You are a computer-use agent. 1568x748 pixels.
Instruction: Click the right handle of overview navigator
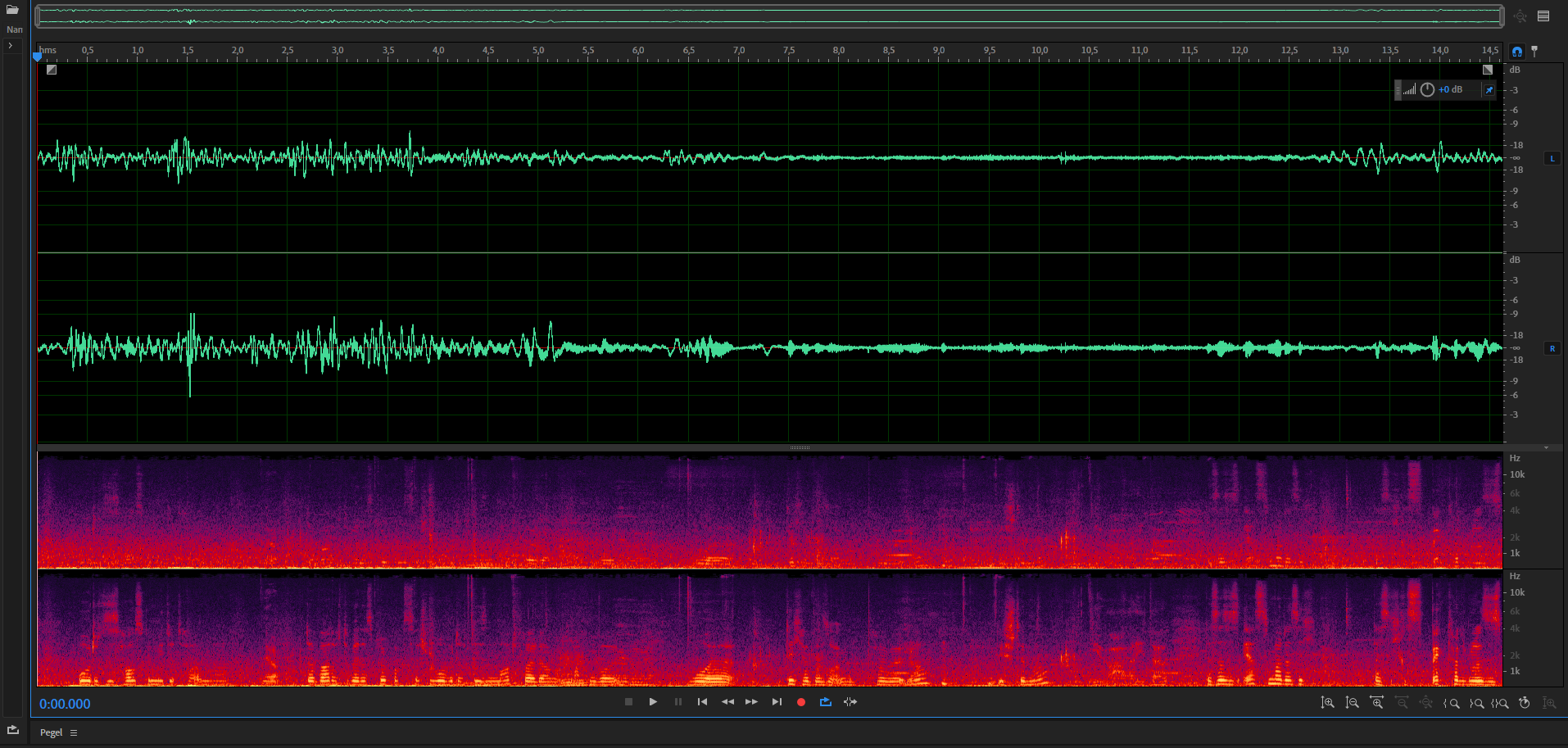pyautogui.click(x=1502, y=16)
